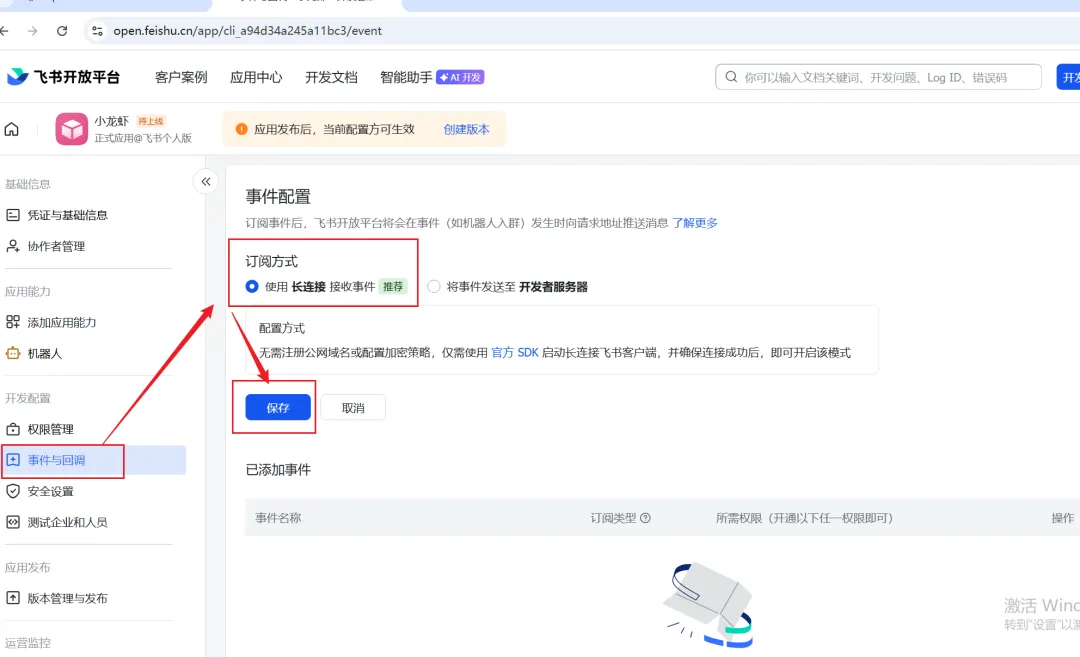Select 事件与回调 in sidebar

coord(93,460)
